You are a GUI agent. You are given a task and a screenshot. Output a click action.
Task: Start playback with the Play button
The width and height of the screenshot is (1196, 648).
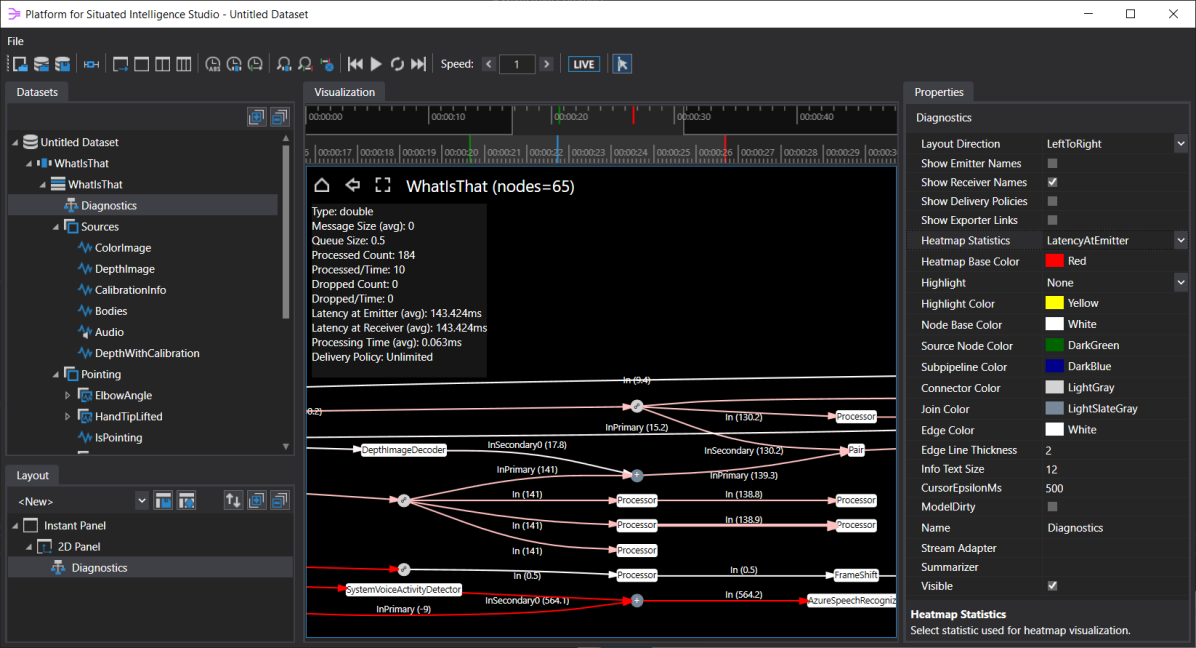[376, 64]
